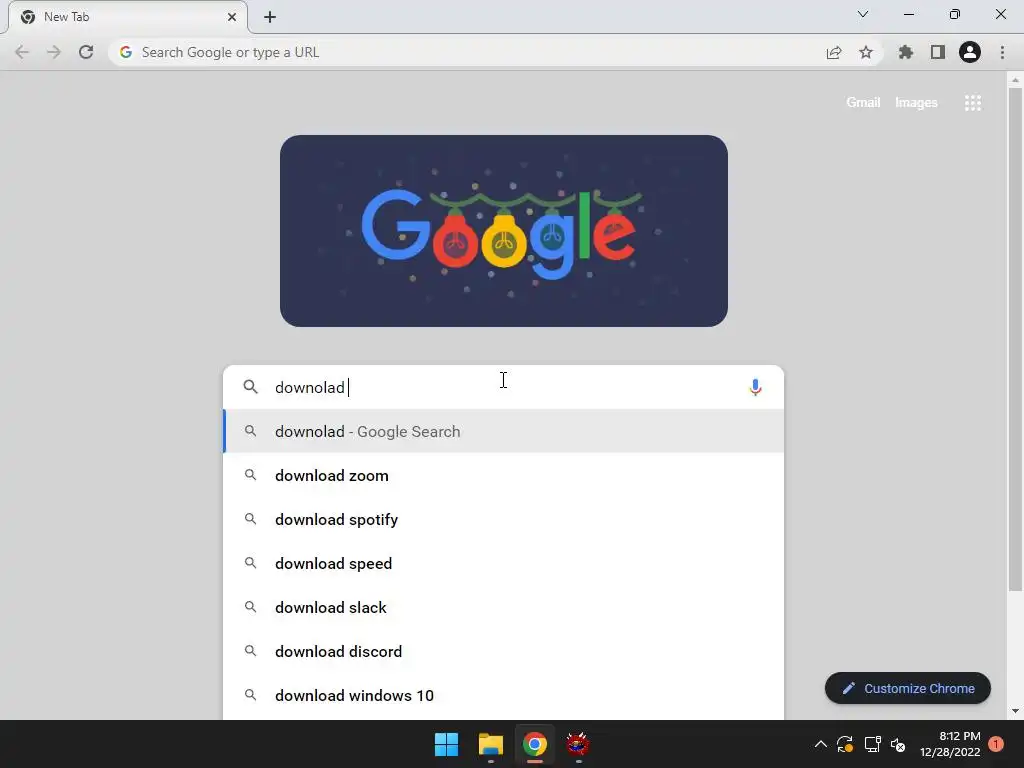
Task: Open the Extensions puzzle icon
Action: click(x=906, y=52)
